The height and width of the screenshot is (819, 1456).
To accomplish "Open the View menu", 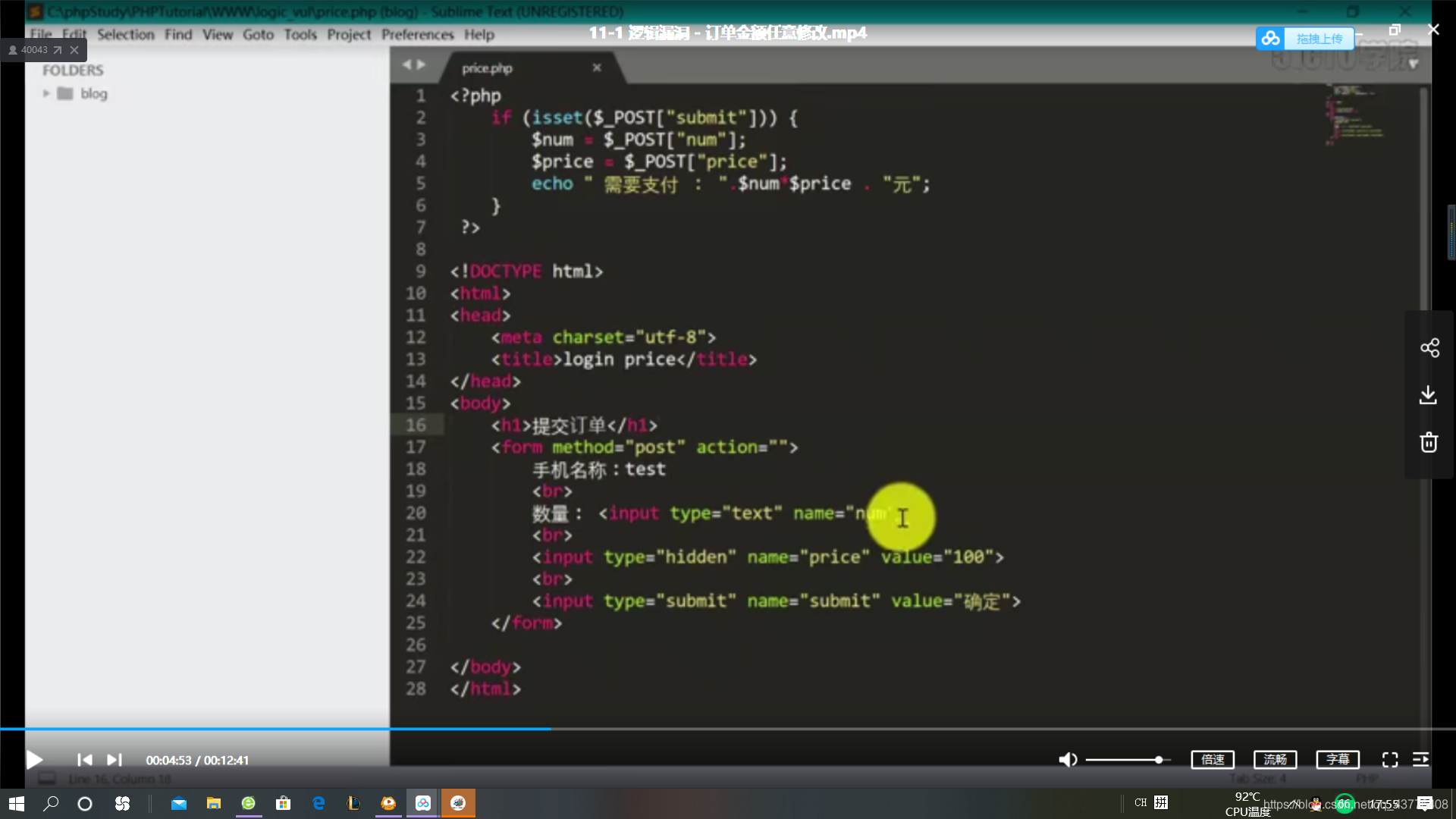I will click(x=218, y=34).
